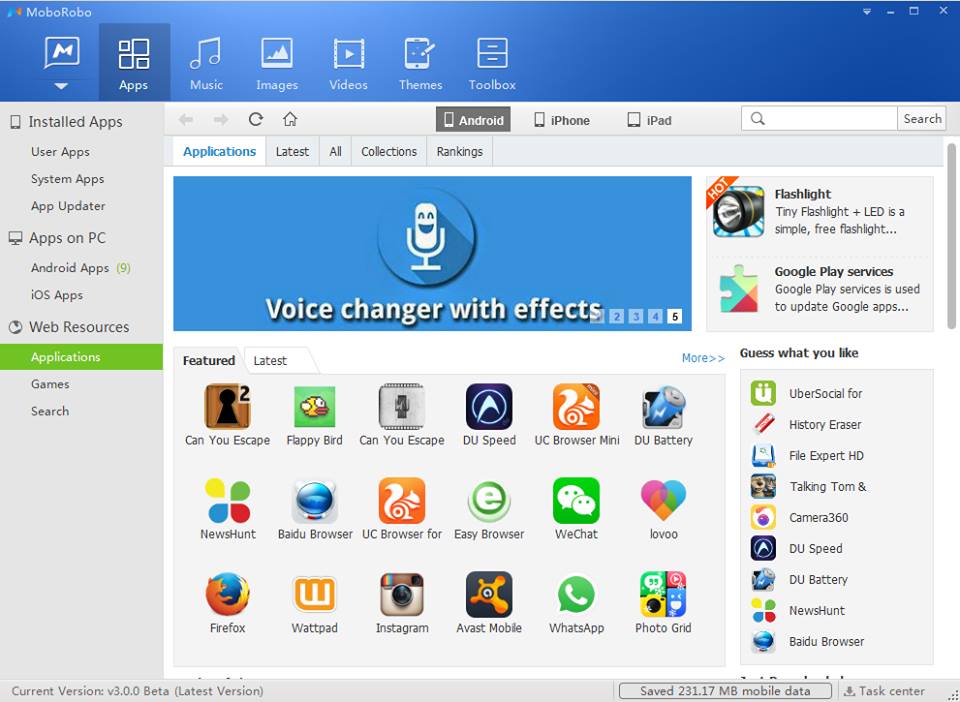Click the Search button

click(921, 119)
